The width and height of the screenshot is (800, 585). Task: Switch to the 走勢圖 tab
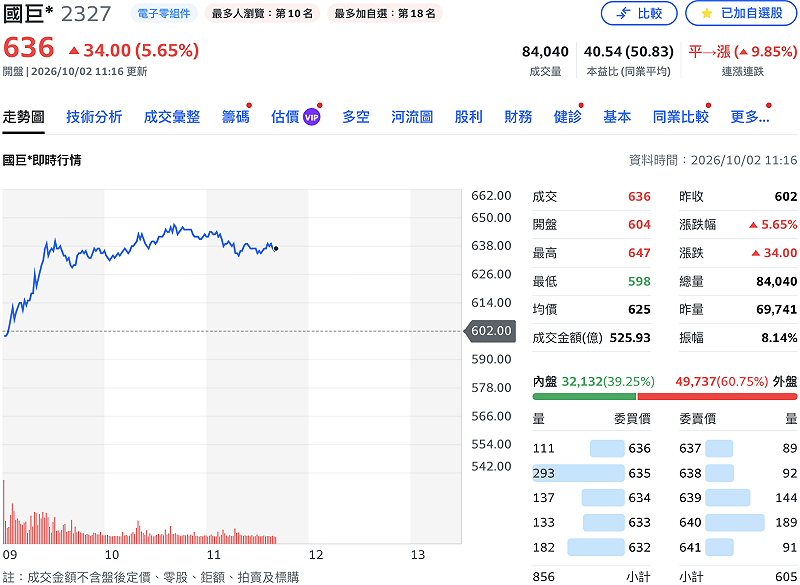(x=23, y=117)
